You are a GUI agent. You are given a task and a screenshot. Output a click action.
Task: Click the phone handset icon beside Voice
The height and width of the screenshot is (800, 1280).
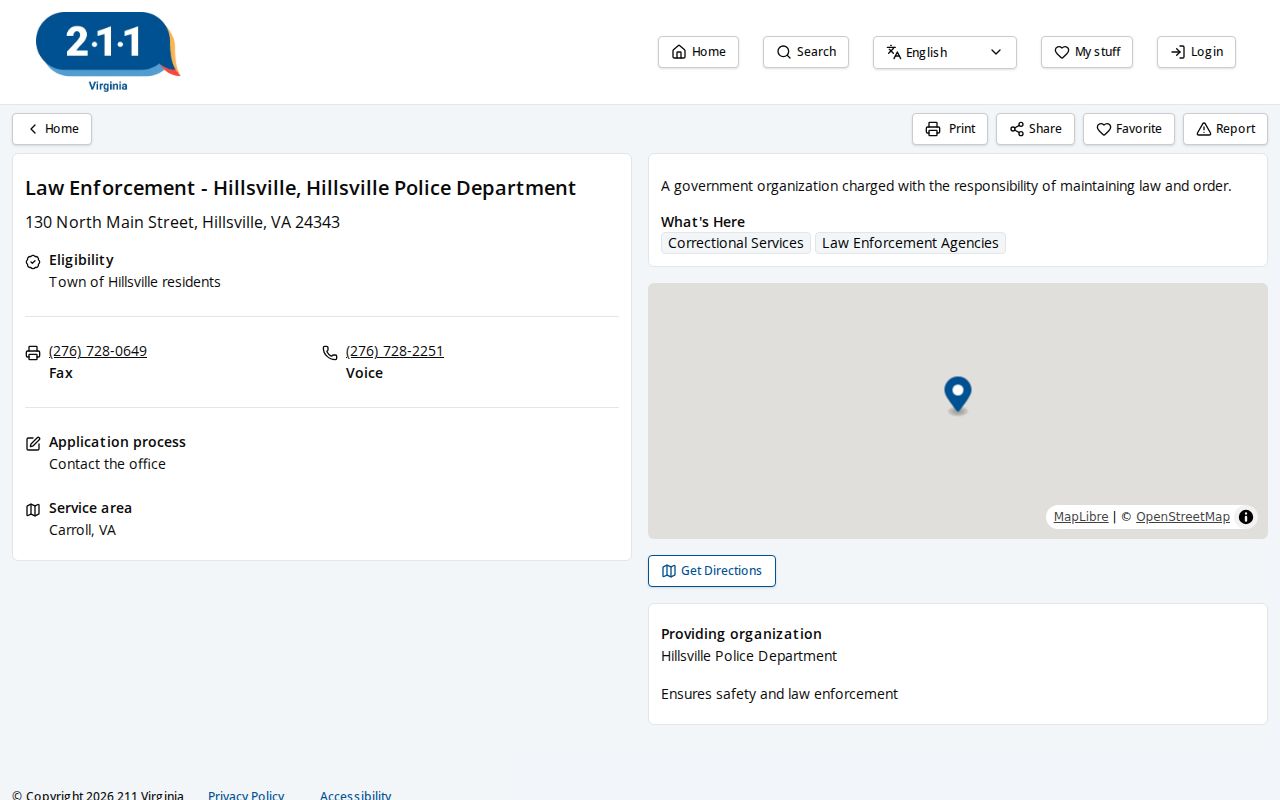330,353
